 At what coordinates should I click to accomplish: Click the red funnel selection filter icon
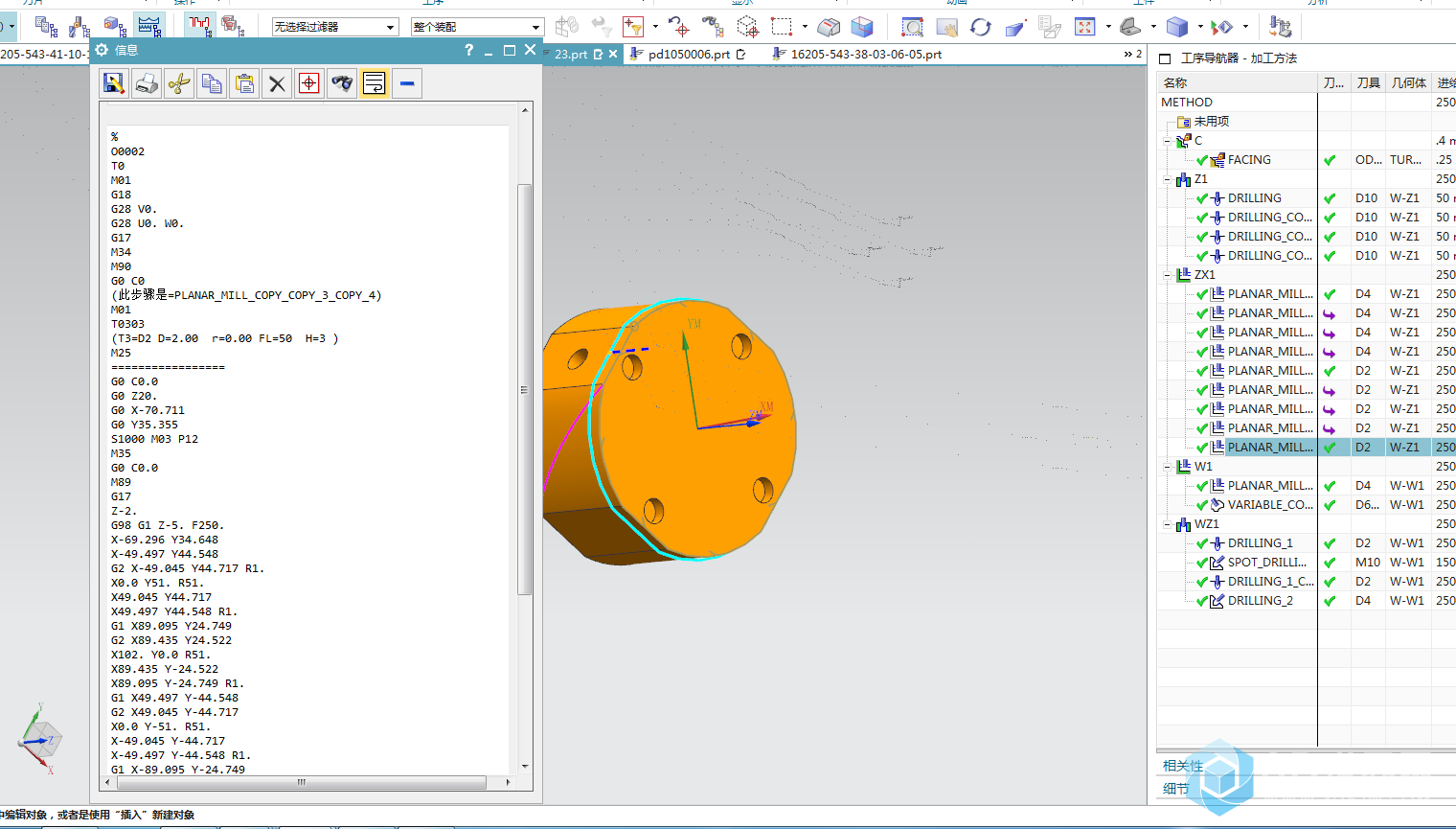point(633,27)
